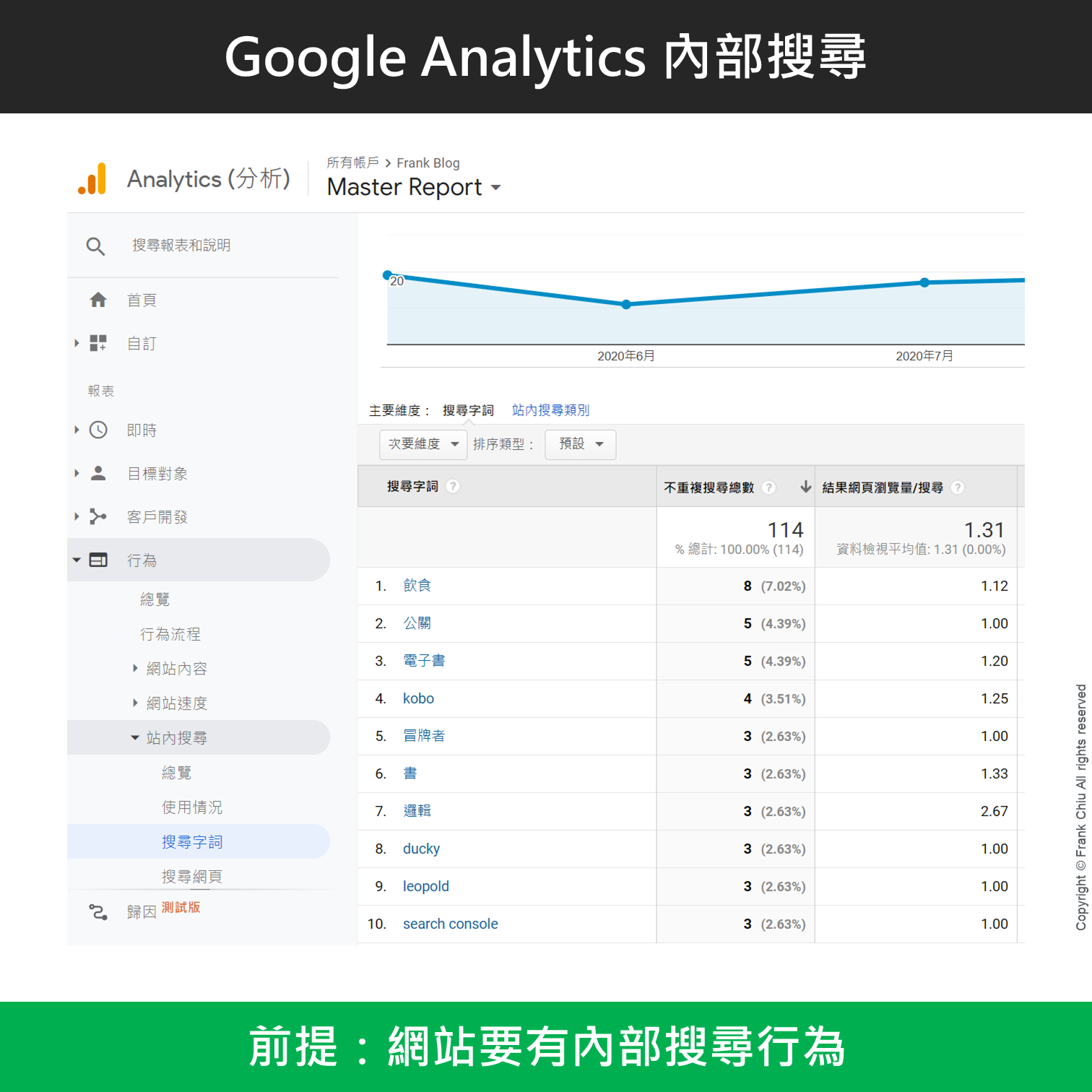Click the 2020年6月 data point on chart
The height and width of the screenshot is (1092, 1092).
pyautogui.click(x=626, y=305)
